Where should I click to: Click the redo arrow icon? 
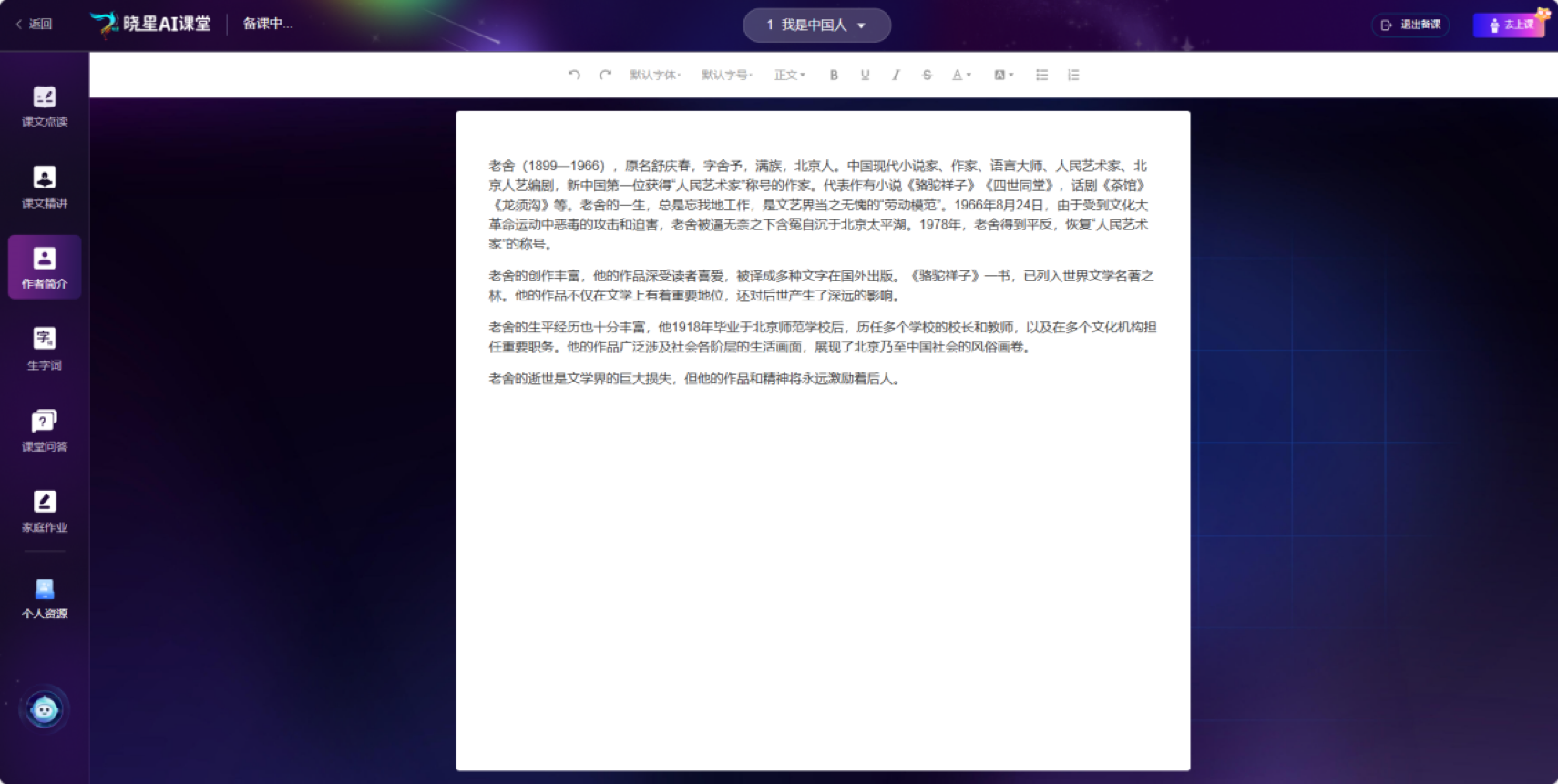(605, 75)
